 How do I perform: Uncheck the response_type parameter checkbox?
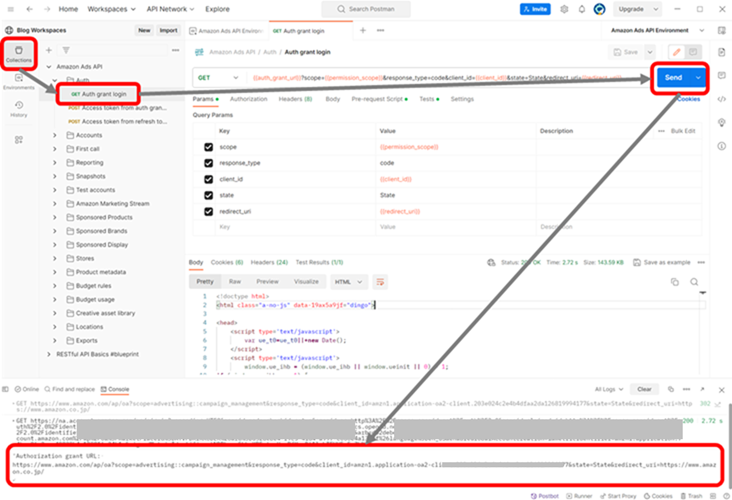[x=208, y=163]
